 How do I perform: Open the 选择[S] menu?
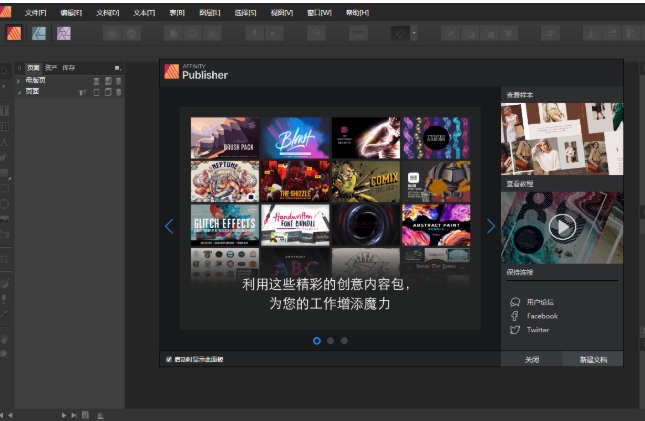pyautogui.click(x=245, y=13)
